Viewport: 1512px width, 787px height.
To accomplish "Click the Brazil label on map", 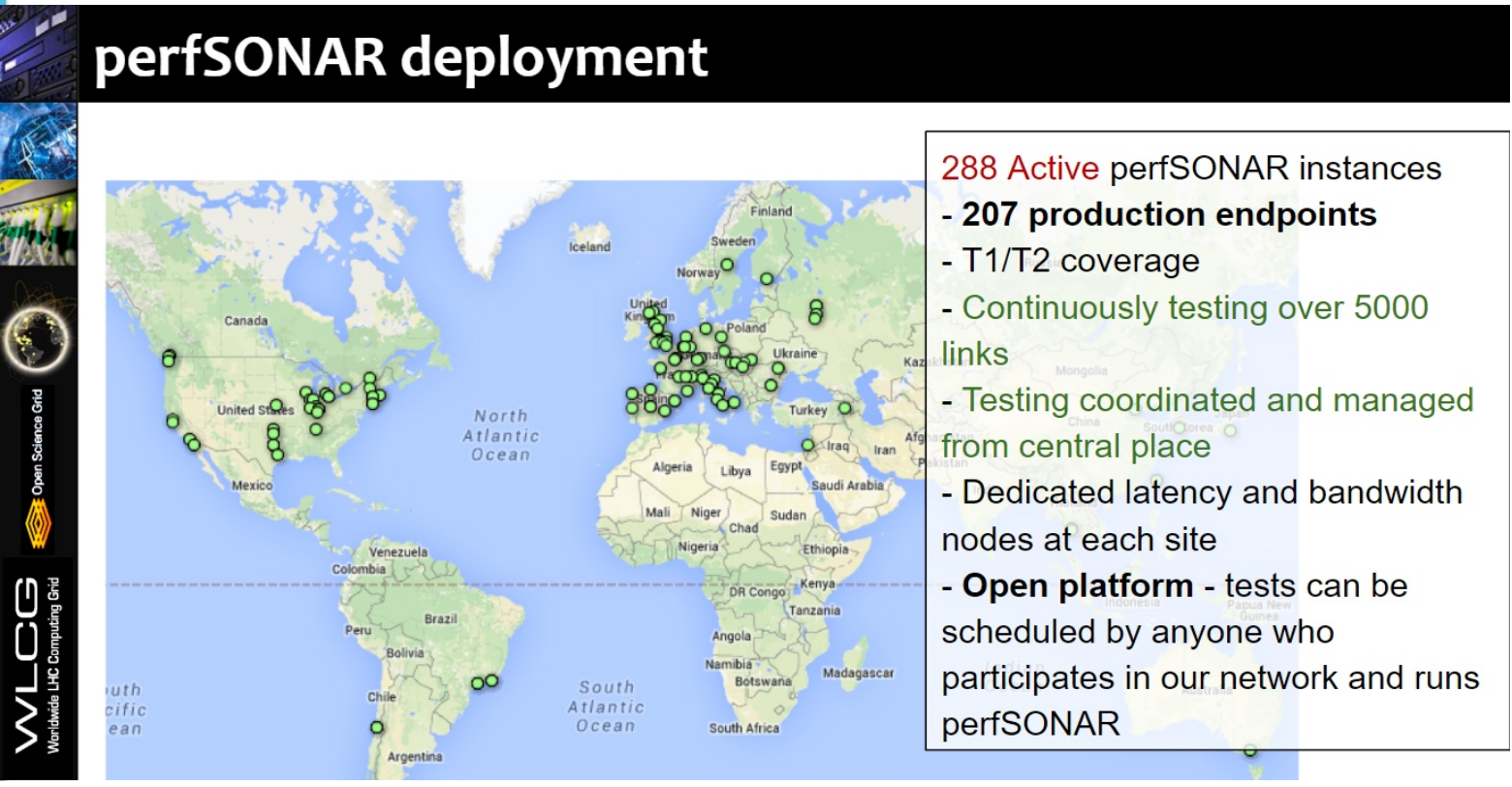I will (441, 618).
